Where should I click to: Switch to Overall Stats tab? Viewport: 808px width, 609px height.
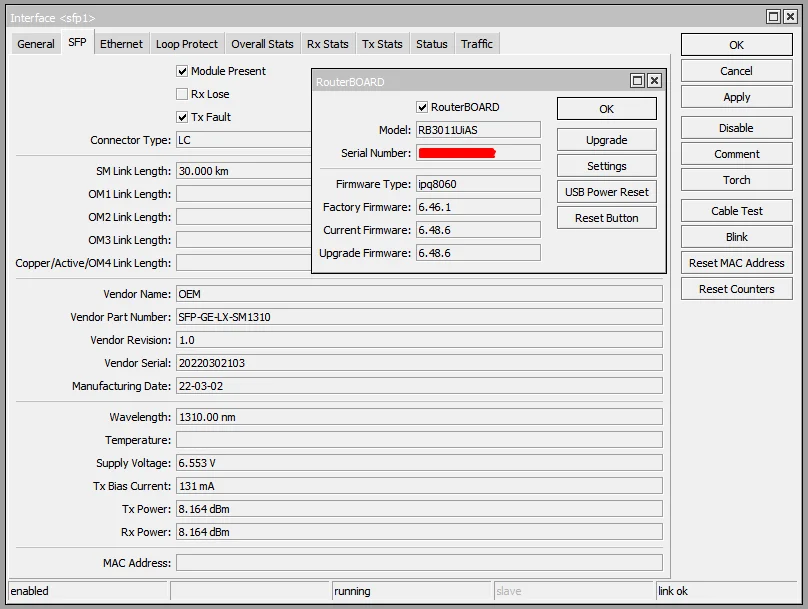click(x=262, y=44)
